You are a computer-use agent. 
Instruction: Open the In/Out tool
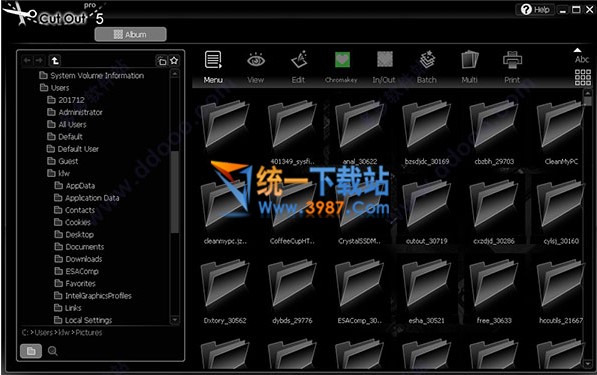384,67
